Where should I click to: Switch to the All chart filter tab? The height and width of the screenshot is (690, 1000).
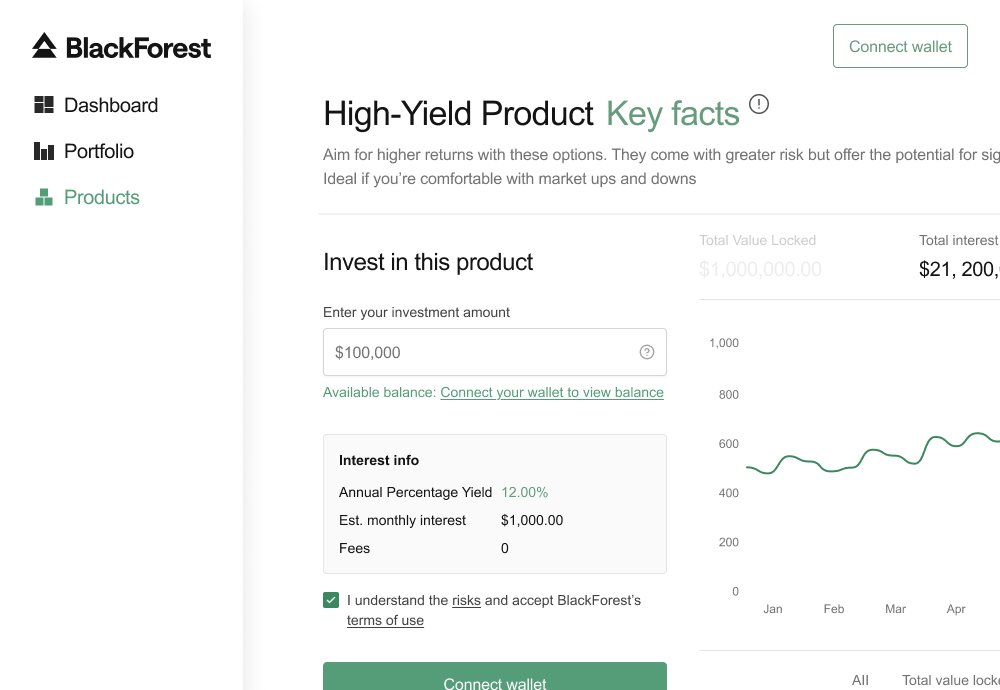pos(860,680)
